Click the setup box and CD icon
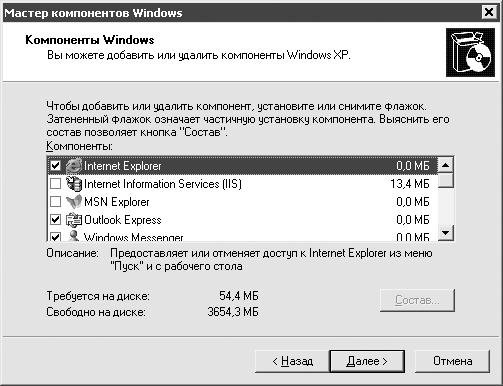Image resolution: width=503 pixels, height=386 pixels. coord(470,52)
